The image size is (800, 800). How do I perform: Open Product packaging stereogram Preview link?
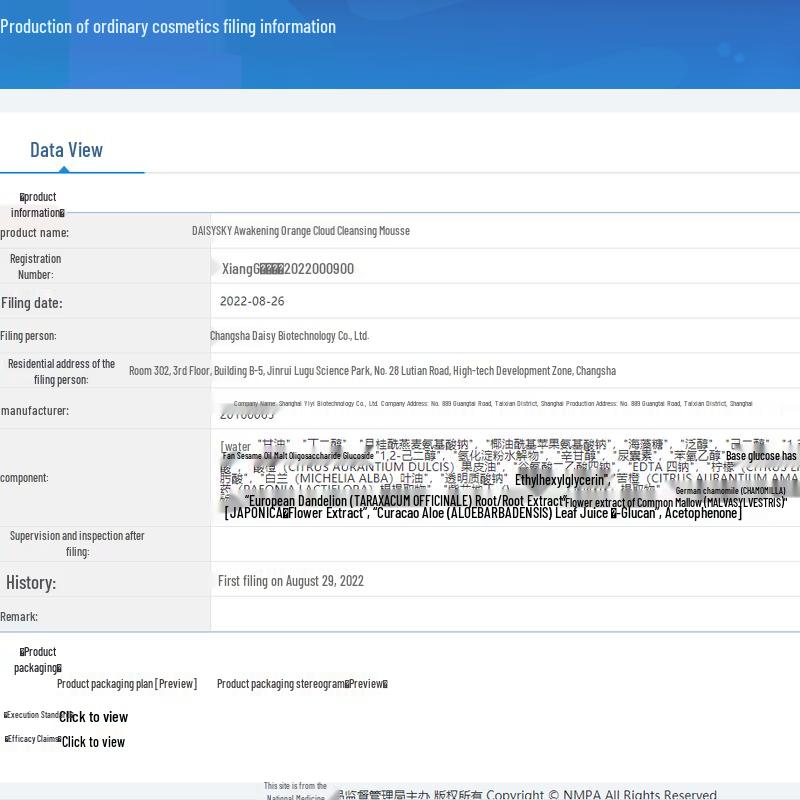click(x=302, y=684)
